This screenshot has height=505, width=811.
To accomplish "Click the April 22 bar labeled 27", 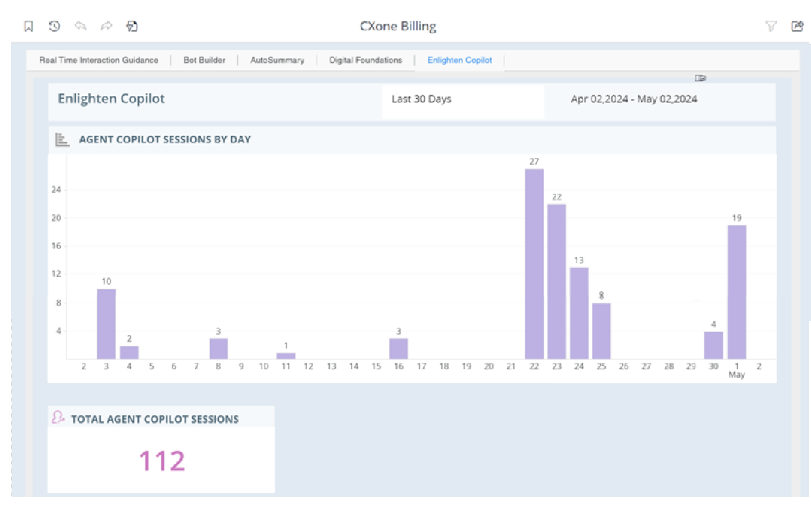I will (534, 264).
